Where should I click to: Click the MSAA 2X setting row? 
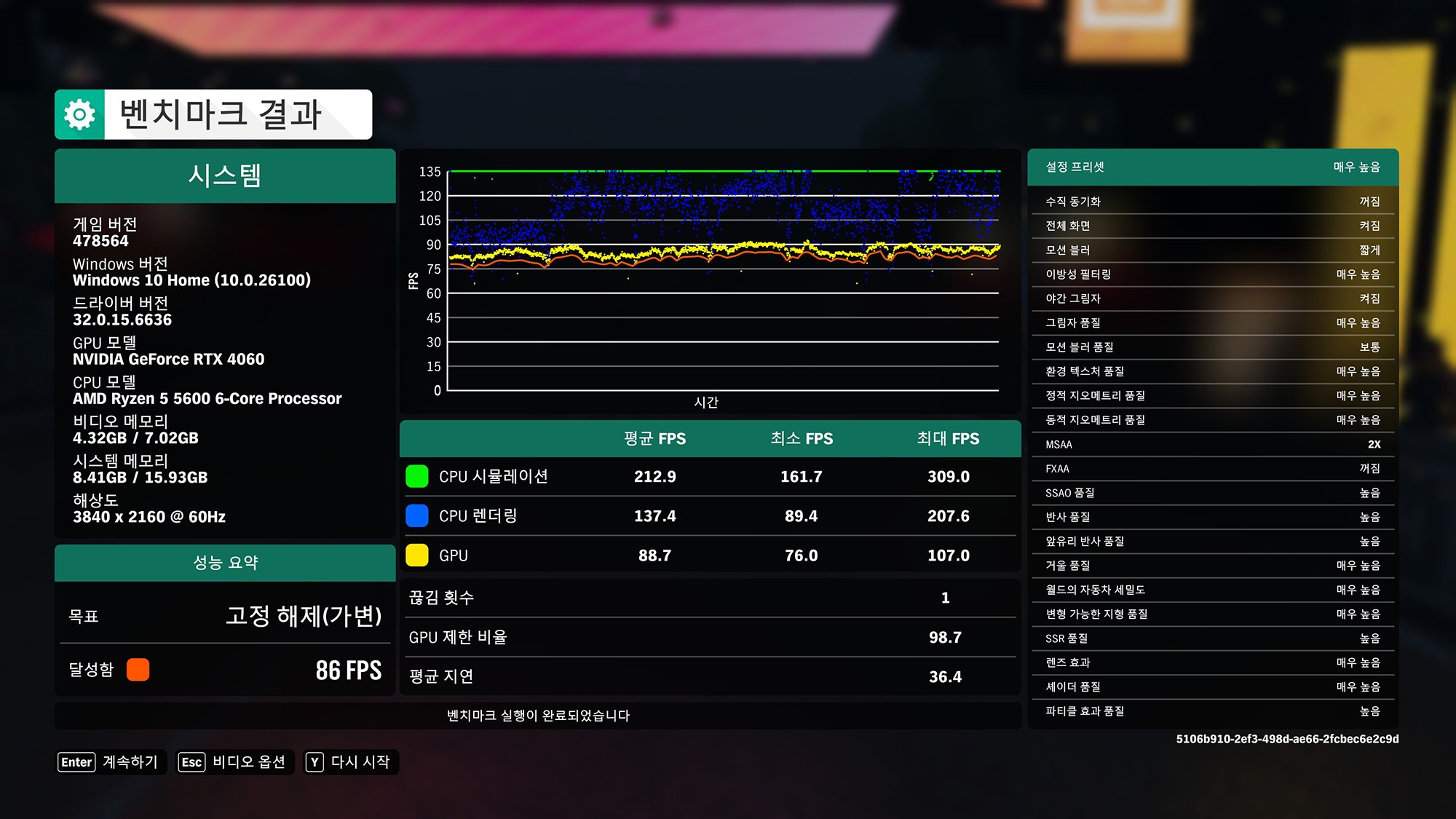pos(1212,445)
